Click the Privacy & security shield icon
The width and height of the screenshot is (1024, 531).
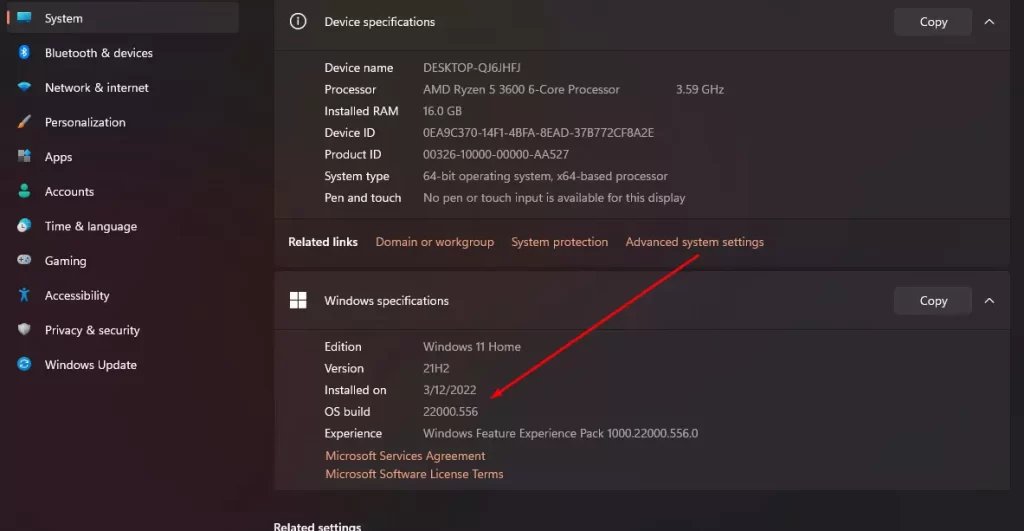(24, 329)
